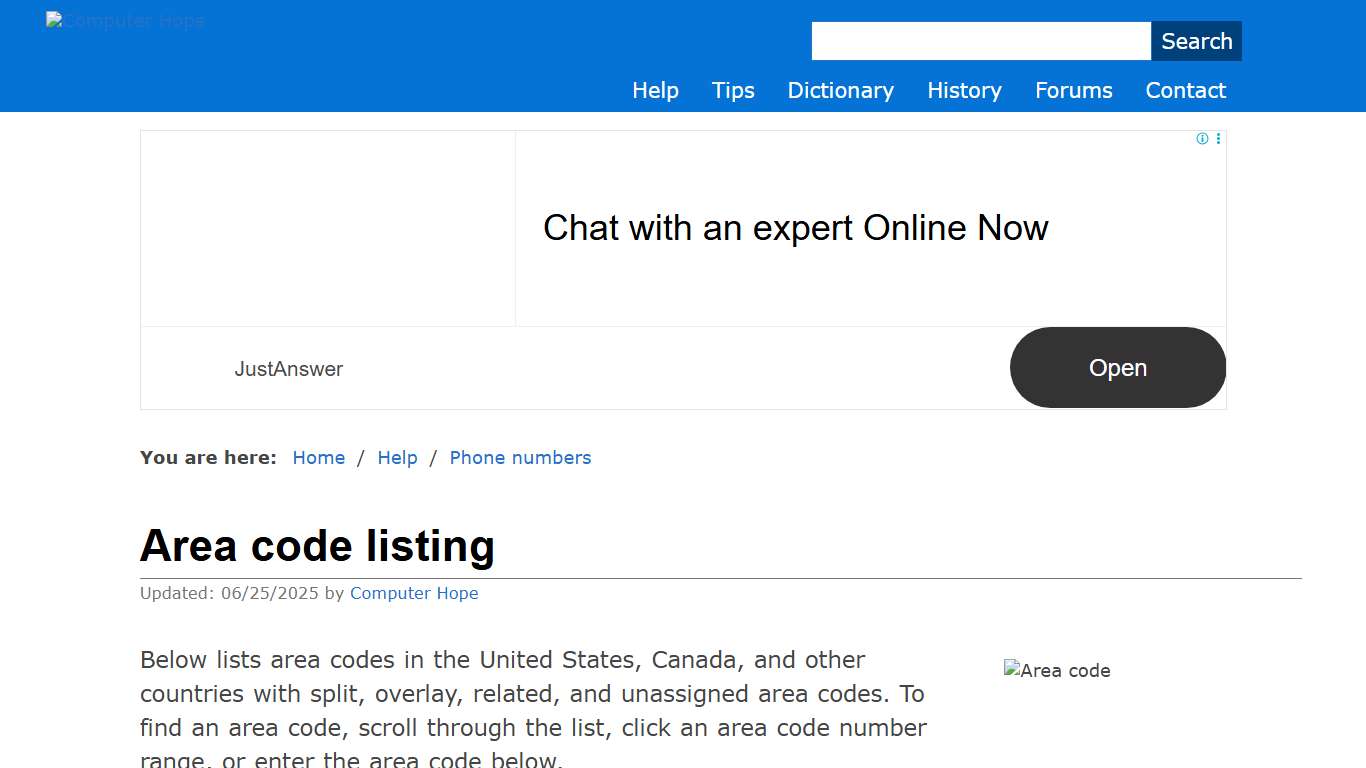Click the Open button in the ad
Viewport: 1366px width, 768px height.
tap(1117, 367)
